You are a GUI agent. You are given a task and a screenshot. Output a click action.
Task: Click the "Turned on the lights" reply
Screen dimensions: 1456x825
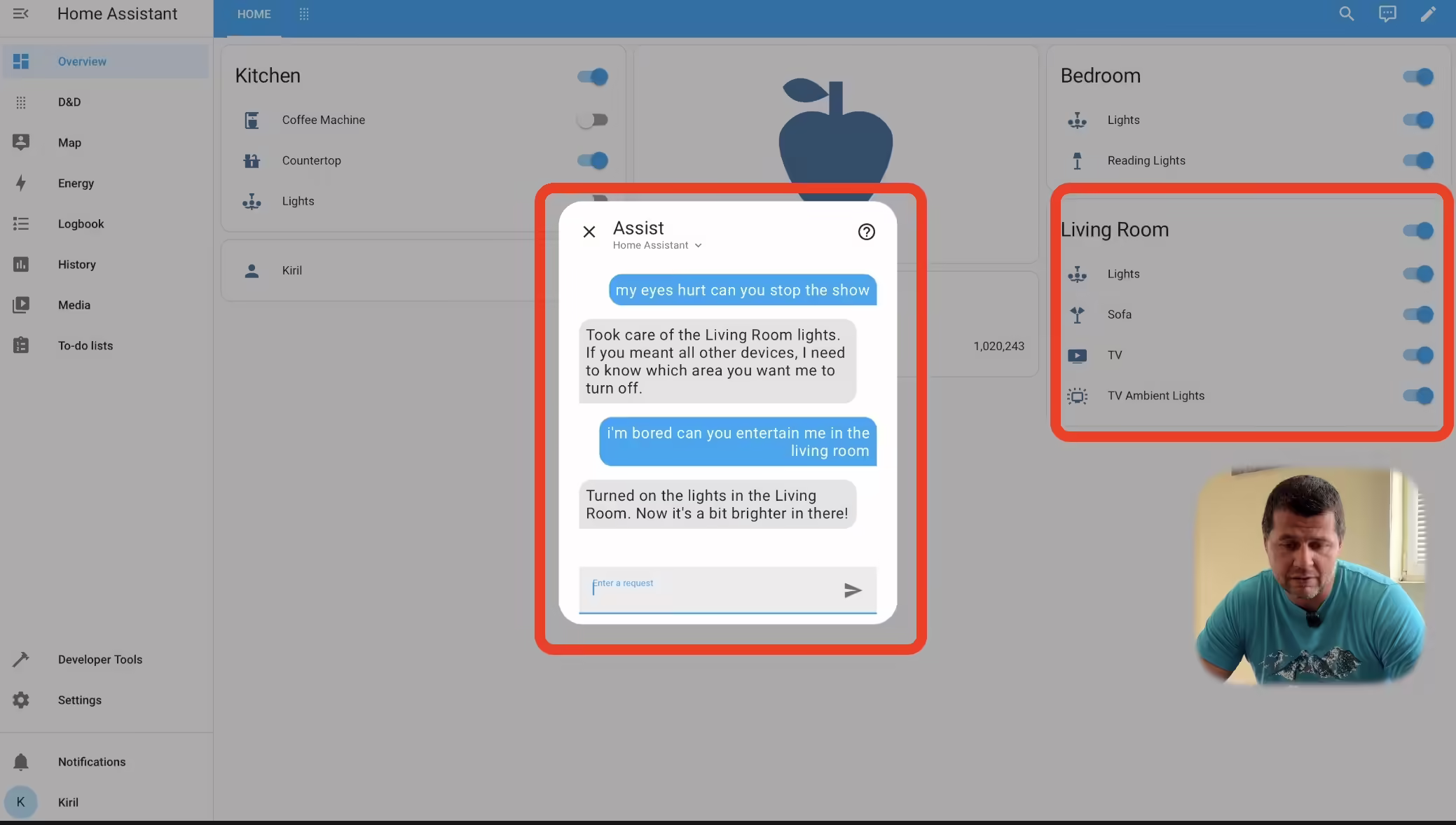point(717,504)
